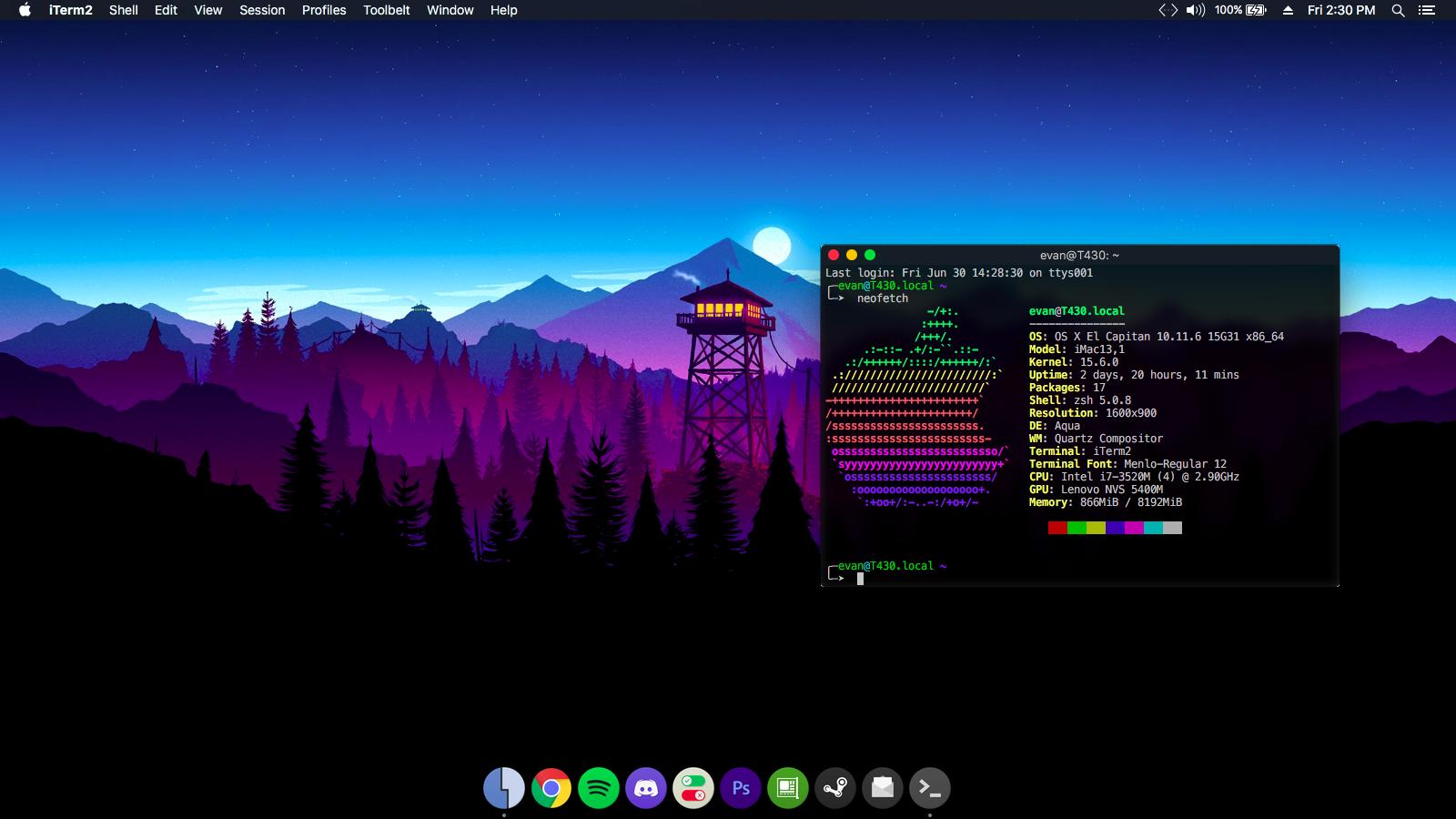This screenshot has width=1456, height=819.
Task: Open the Mail app from the dock
Action: [x=882, y=787]
